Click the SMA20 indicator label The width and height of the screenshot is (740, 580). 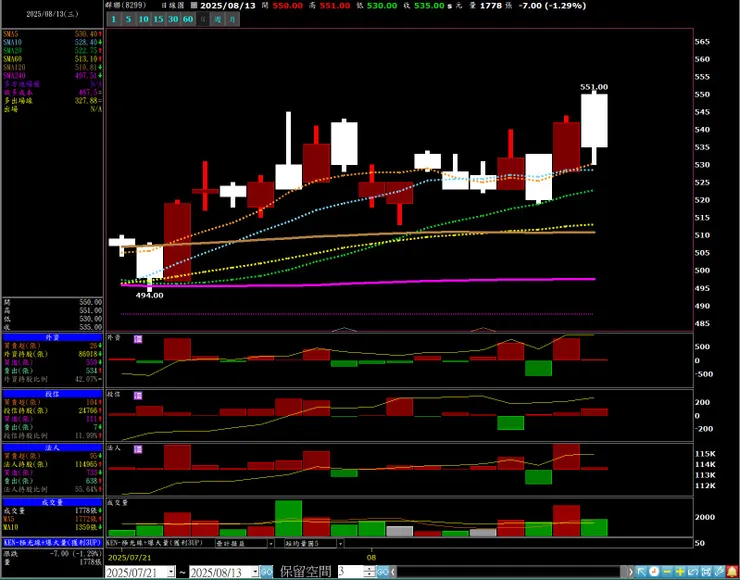[x=12, y=50]
